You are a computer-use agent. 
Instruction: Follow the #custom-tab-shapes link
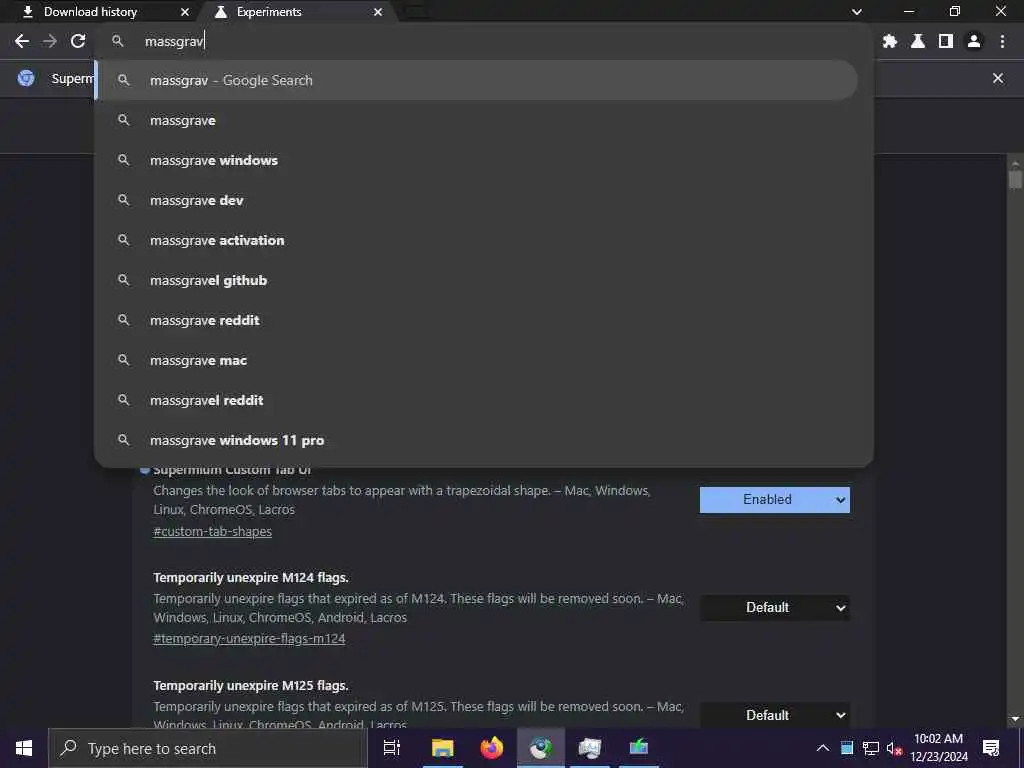(212, 532)
